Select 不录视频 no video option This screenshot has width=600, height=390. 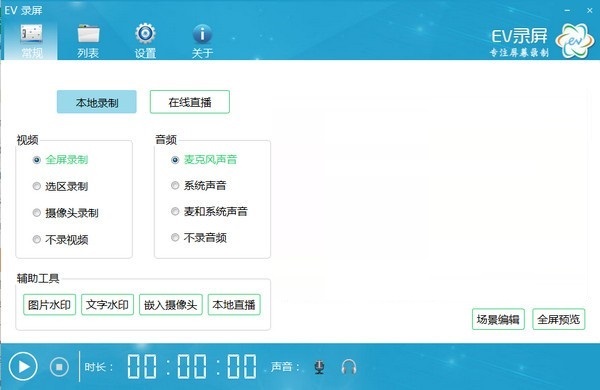(x=60, y=240)
